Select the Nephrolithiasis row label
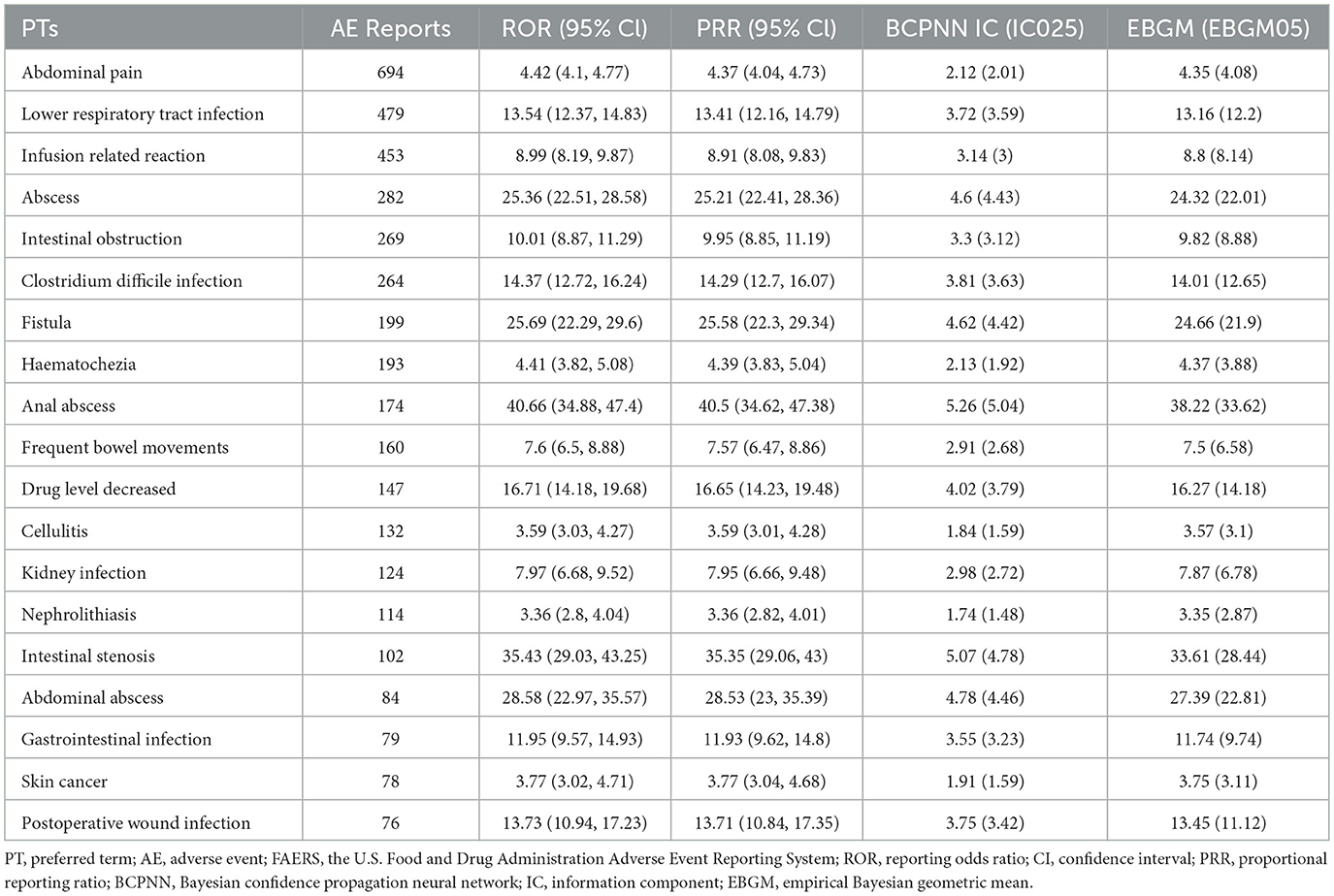 pyautogui.click(x=79, y=614)
